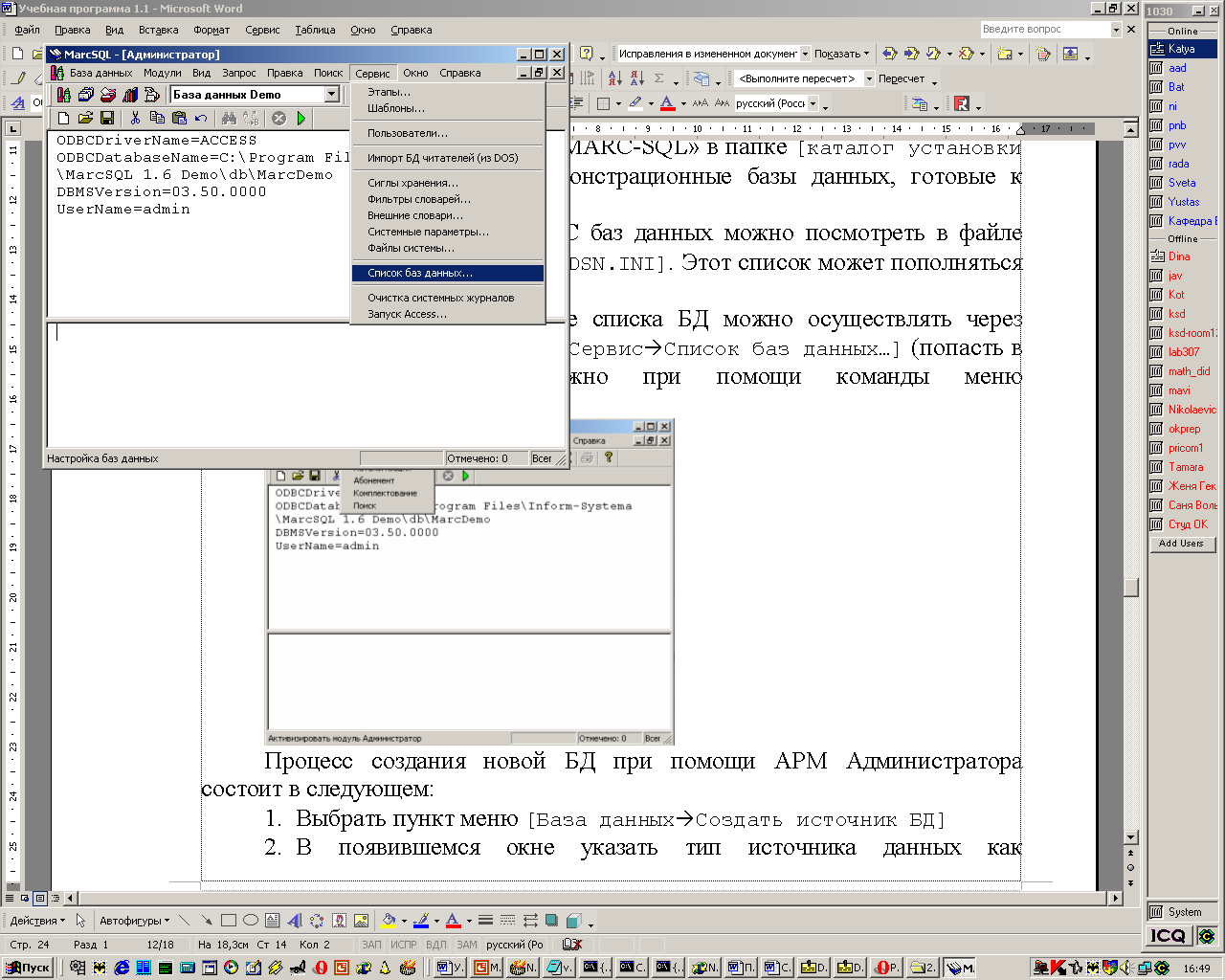Image resolution: width=1225 pixels, height=980 pixels.
Task: Insert WordArt from Drawing toolbar
Action: coord(295,921)
